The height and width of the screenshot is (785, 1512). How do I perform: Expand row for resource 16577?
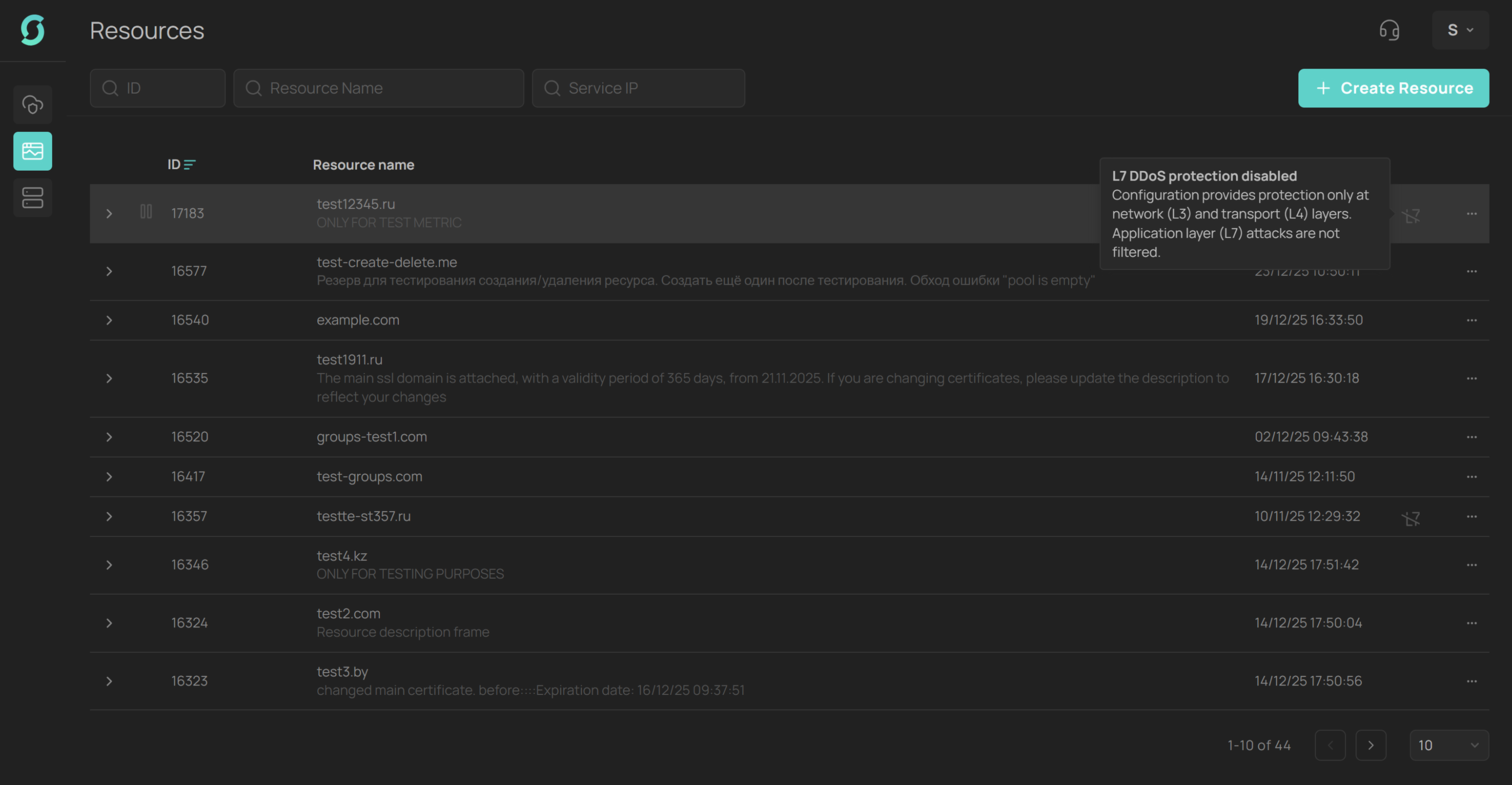(109, 271)
